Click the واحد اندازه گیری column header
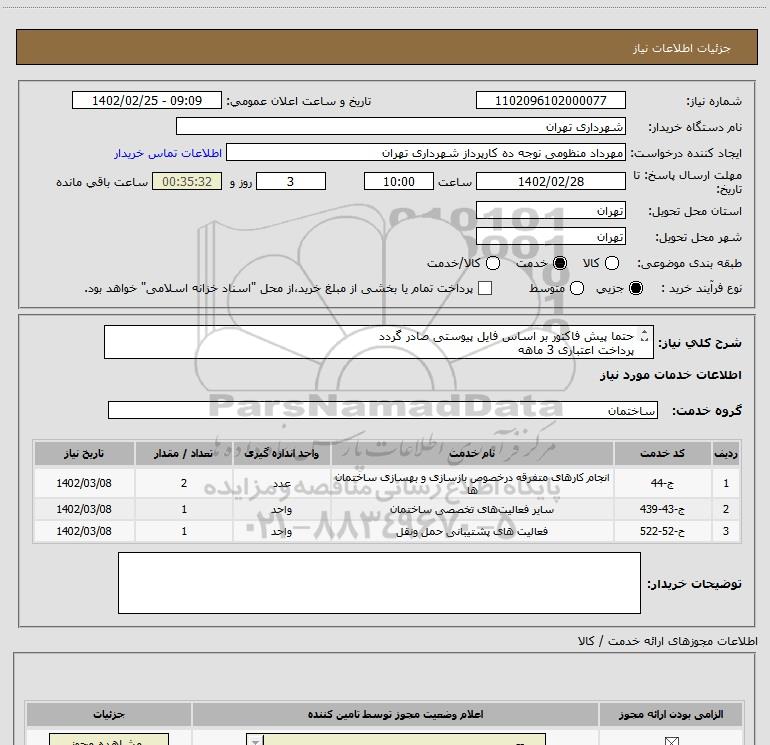Image resolution: width=770 pixels, height=745 pixels. tap(281, 453)
